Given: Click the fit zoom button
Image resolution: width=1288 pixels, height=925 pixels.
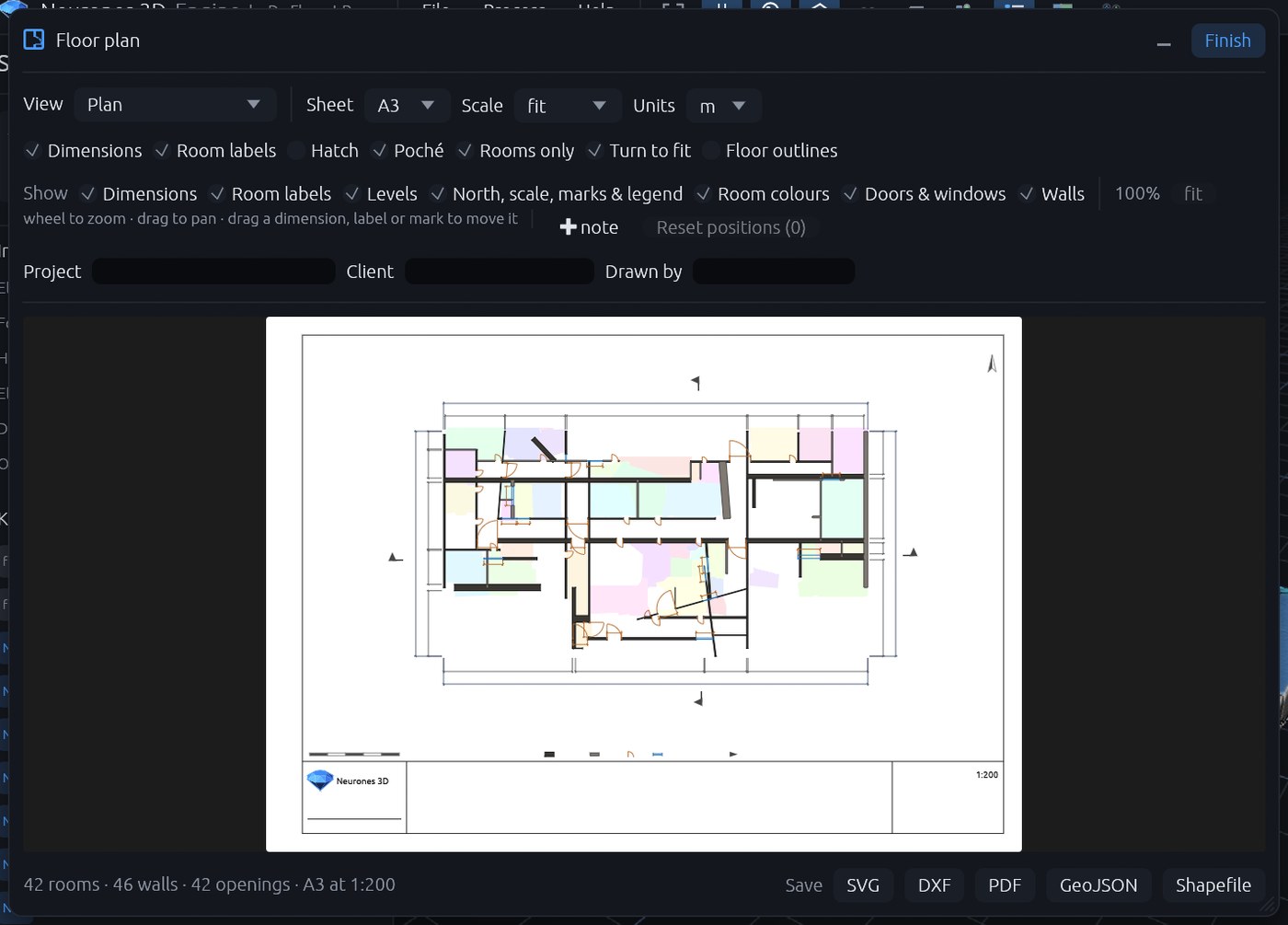Looking at the screenshot, I should [x=1193, y=193].
